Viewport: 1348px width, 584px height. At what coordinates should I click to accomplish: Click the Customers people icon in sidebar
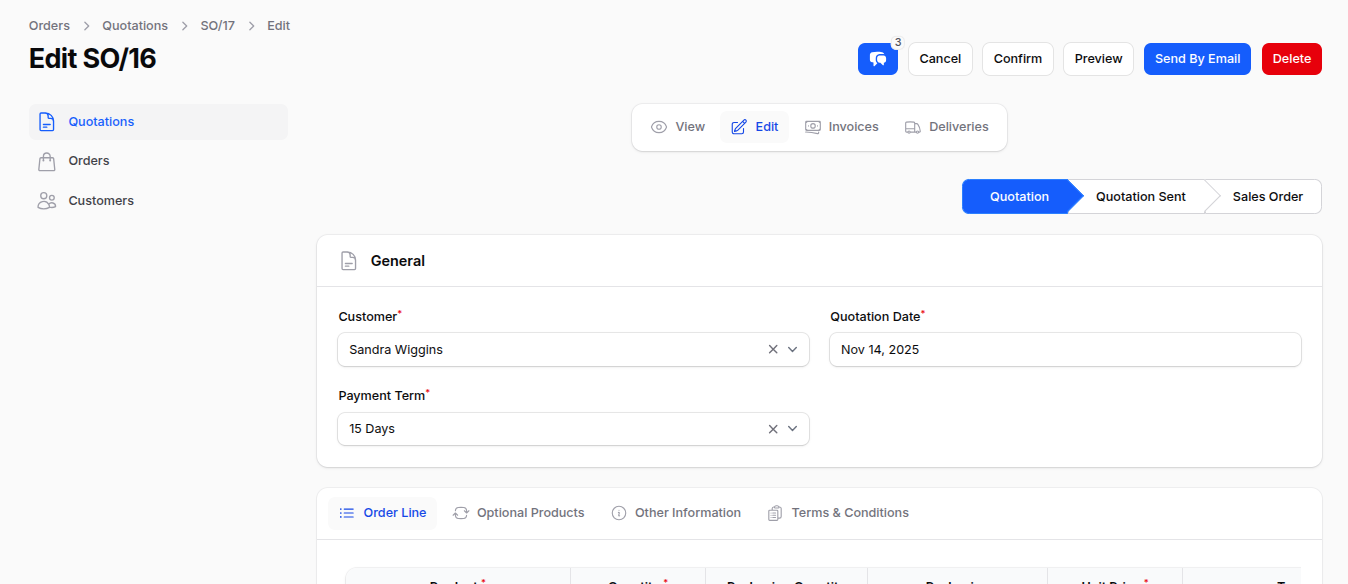(x=46, y=201)
